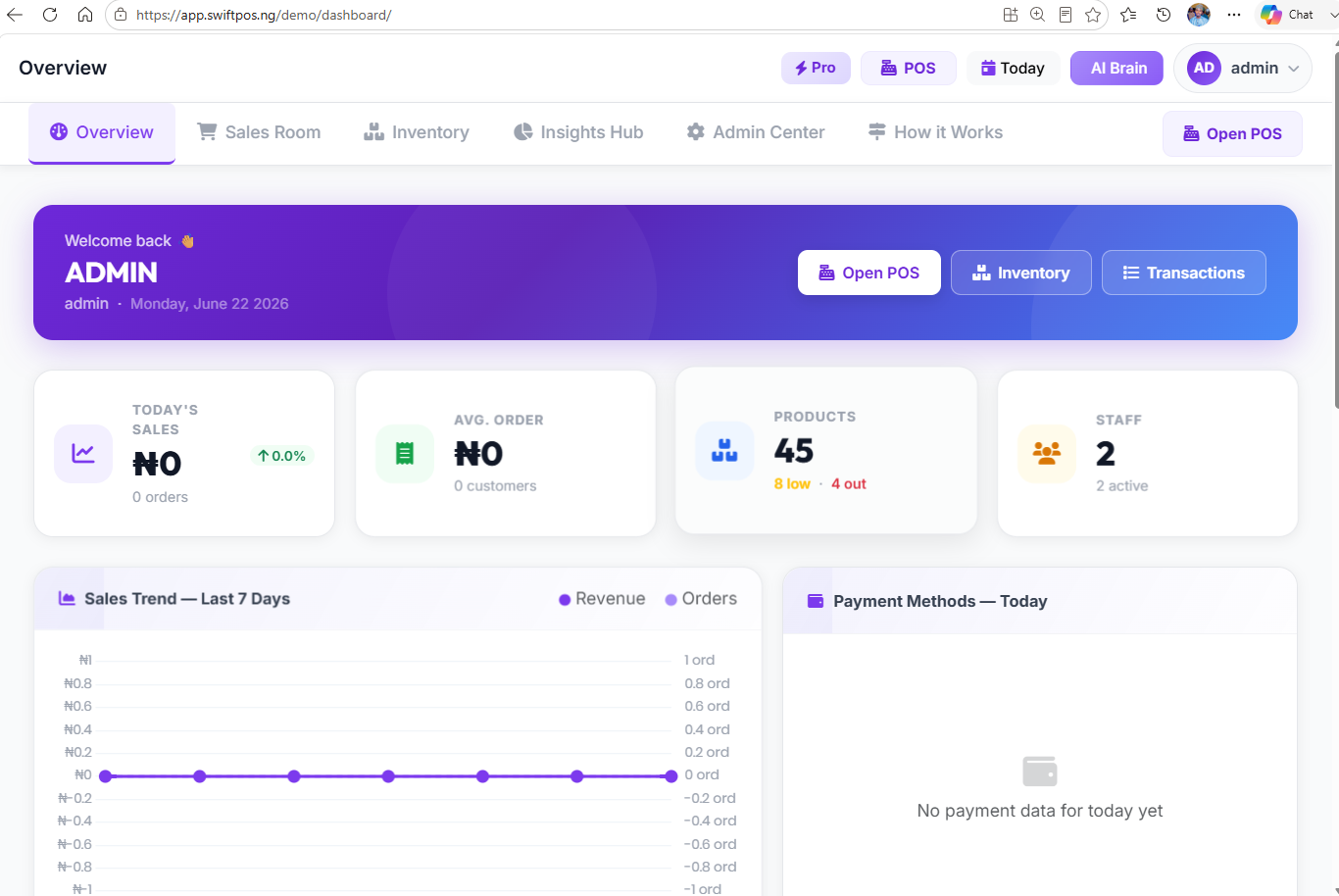The width and height of the screenshot is (1339, 896).
Task: Click the last data point on sales trend line
Action: [x=671, y=776]
